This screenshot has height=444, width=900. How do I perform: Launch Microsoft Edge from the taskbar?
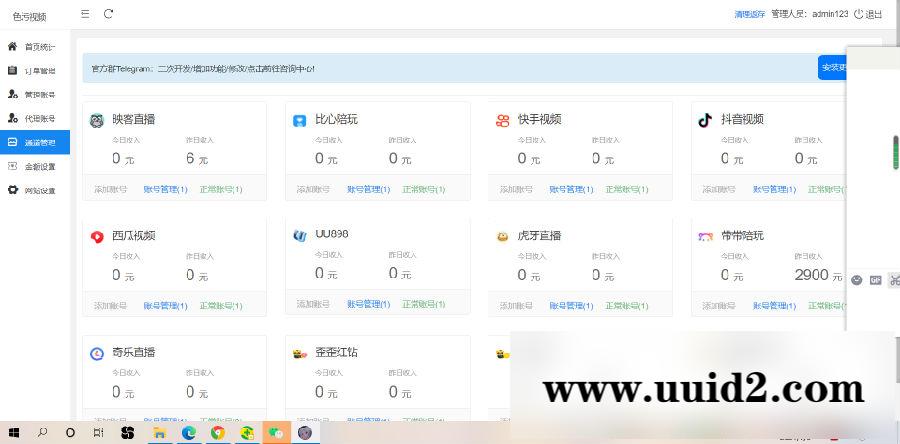[189, 433]
